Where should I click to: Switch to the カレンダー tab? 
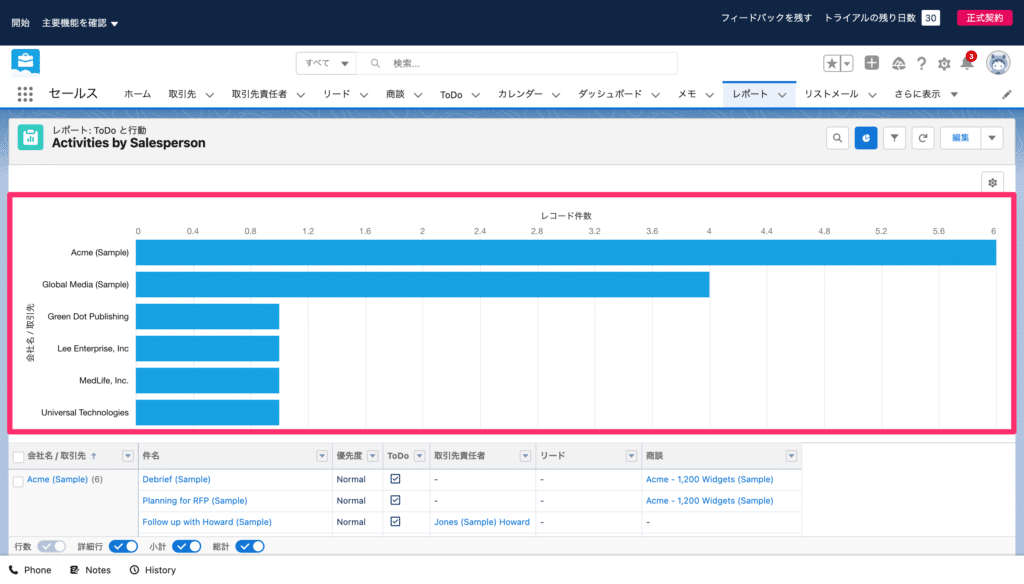point(520,94)
